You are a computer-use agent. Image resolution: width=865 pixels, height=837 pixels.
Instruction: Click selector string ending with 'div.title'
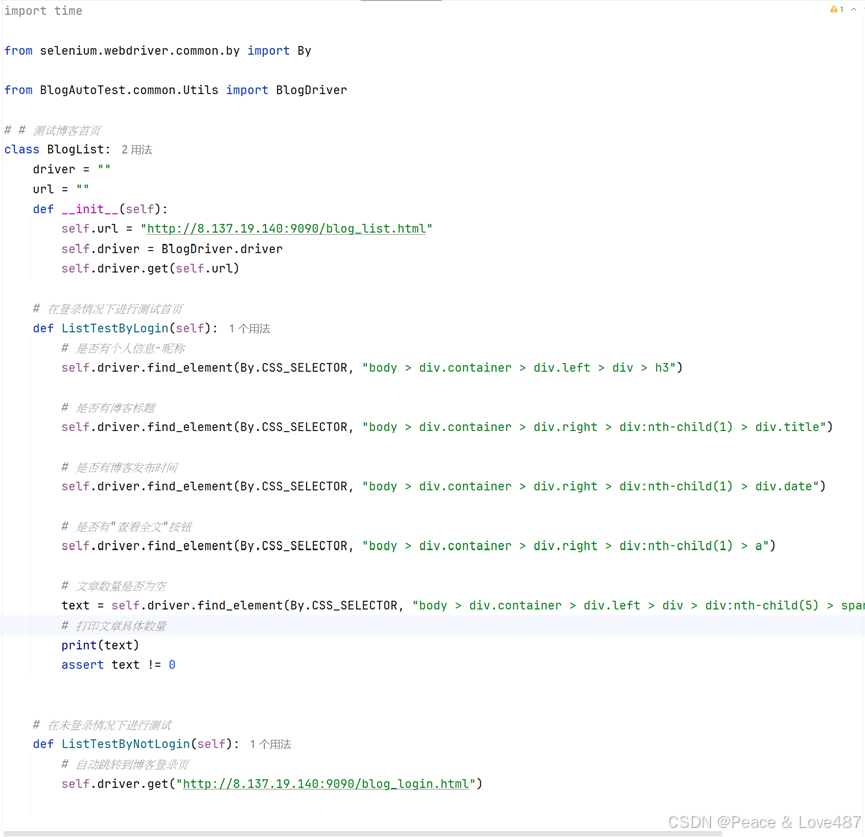click(594, 427)
